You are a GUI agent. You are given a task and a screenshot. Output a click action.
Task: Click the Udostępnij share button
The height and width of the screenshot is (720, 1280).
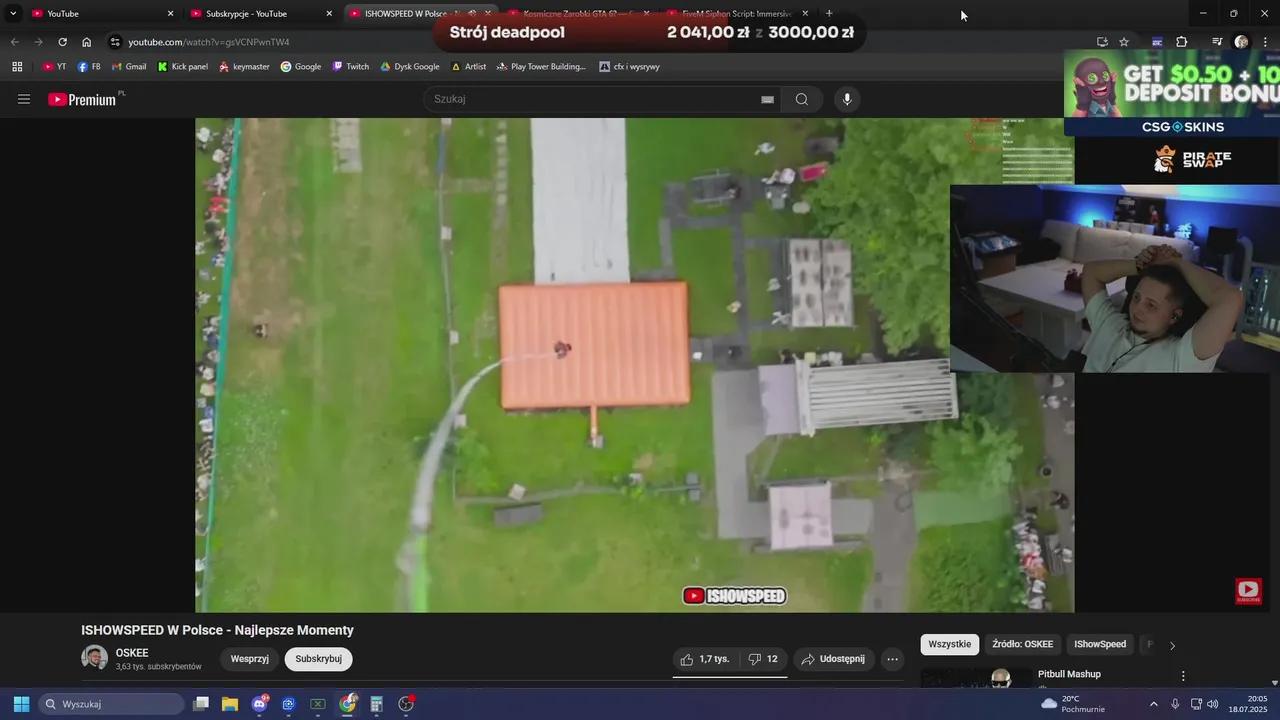click(835, 659)
